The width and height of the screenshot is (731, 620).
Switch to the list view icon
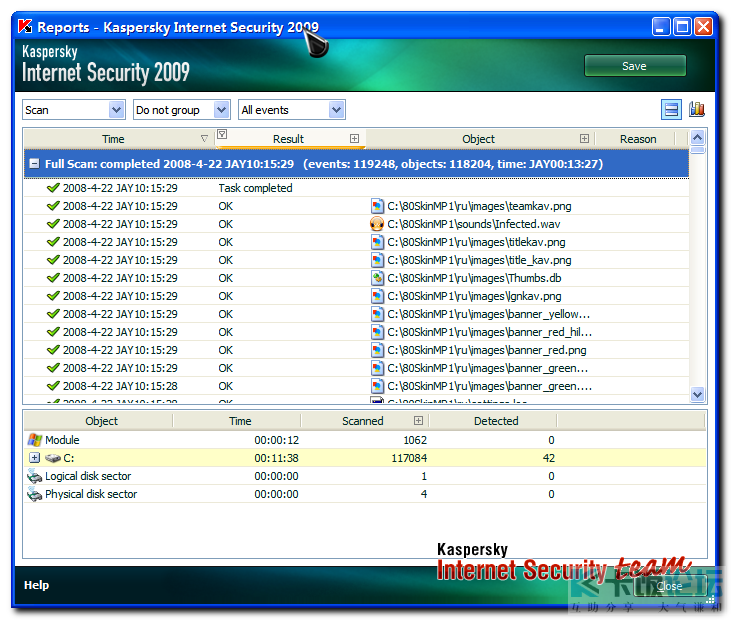pos(671,110)
